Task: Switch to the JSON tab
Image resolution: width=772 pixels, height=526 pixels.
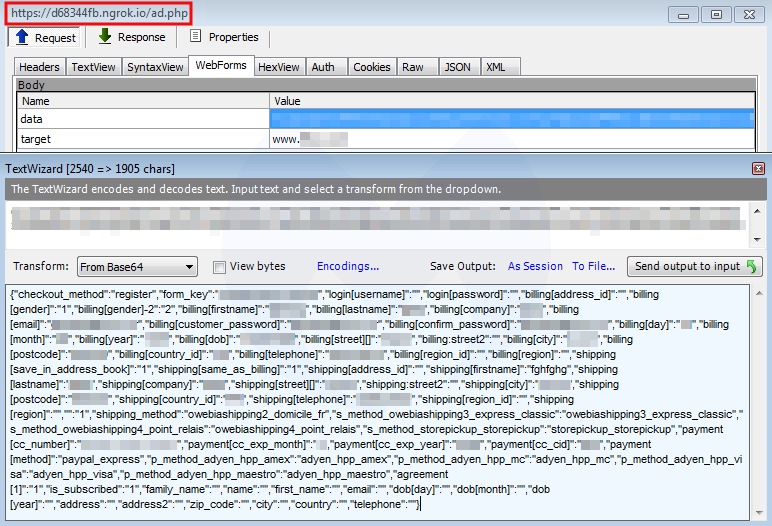Action: click(x=457, y=67)
